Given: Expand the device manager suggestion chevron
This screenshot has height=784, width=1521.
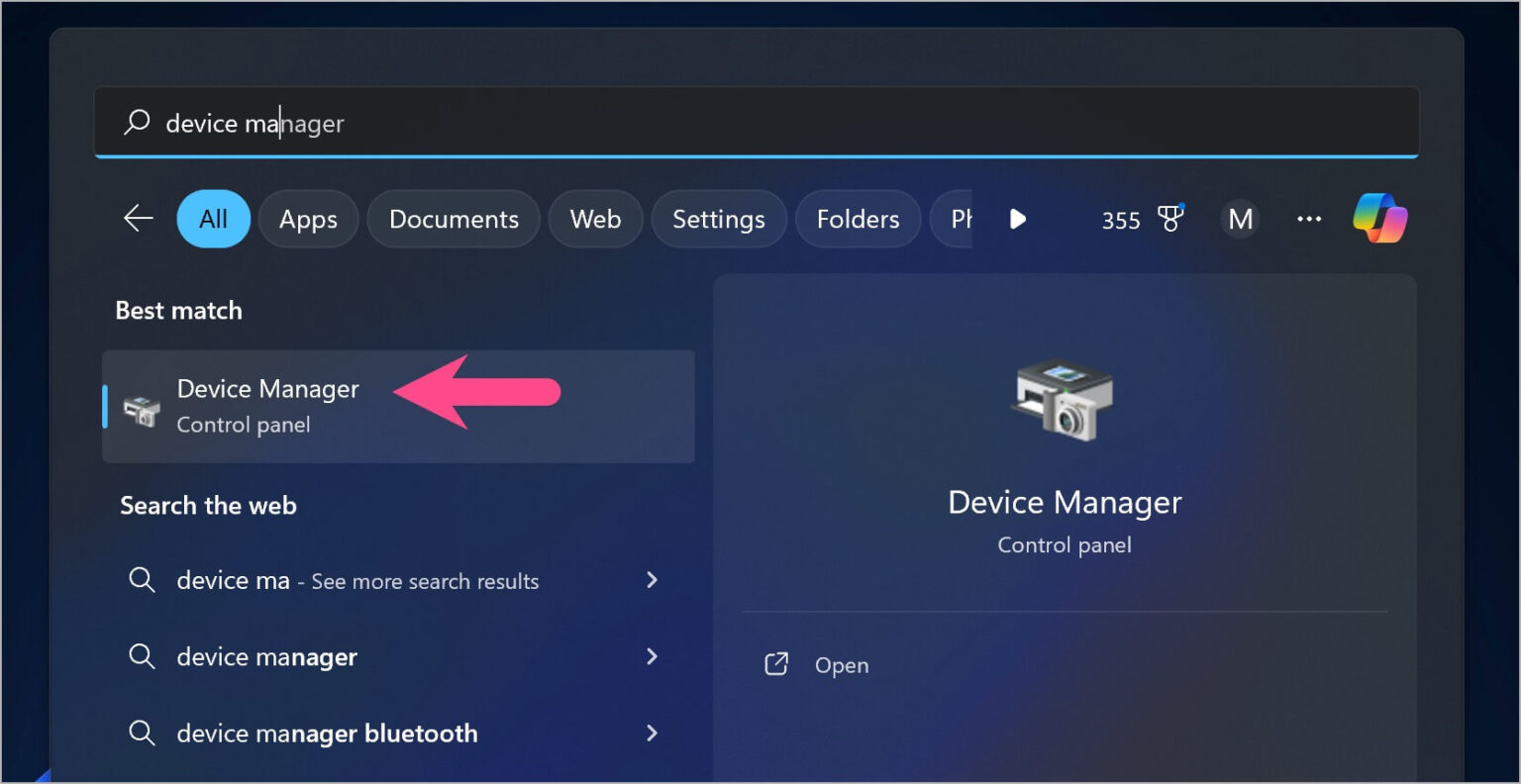Looking at the screenshot, I should click(x=652, y=656).
